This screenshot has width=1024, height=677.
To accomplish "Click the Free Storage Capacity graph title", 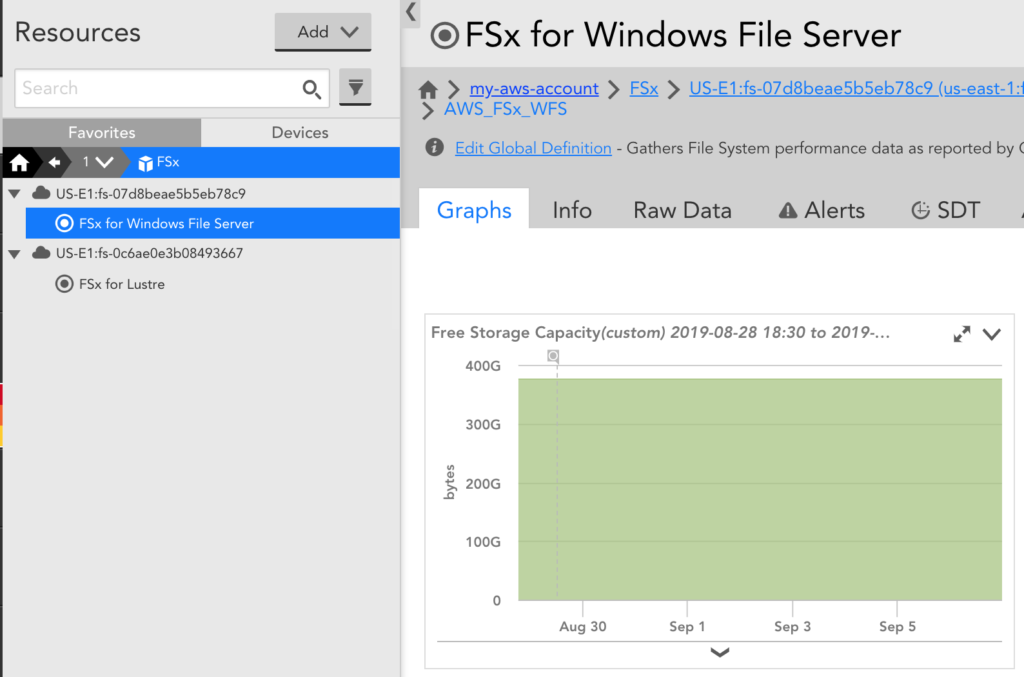I will [660, 333].
